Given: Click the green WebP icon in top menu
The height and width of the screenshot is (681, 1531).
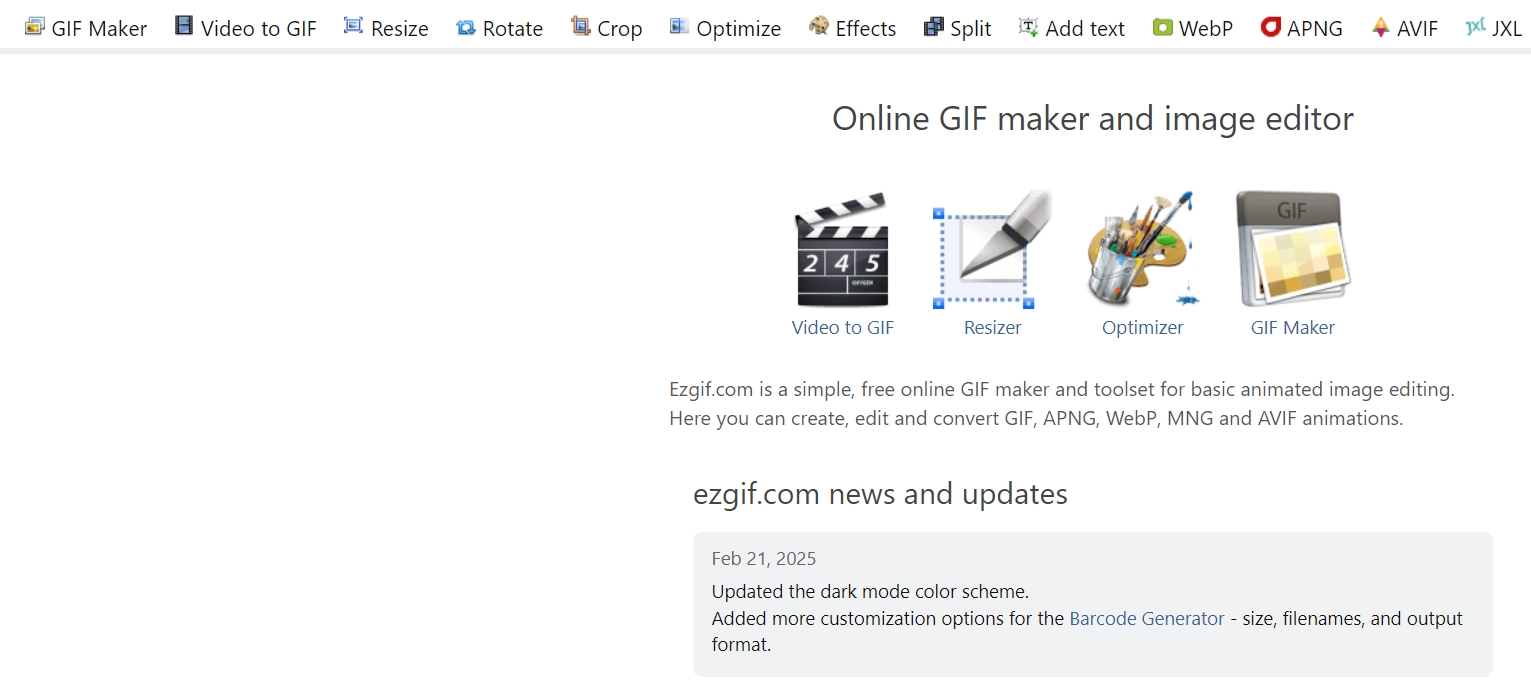Looking at the screenshot, I should click(1162, 28).
